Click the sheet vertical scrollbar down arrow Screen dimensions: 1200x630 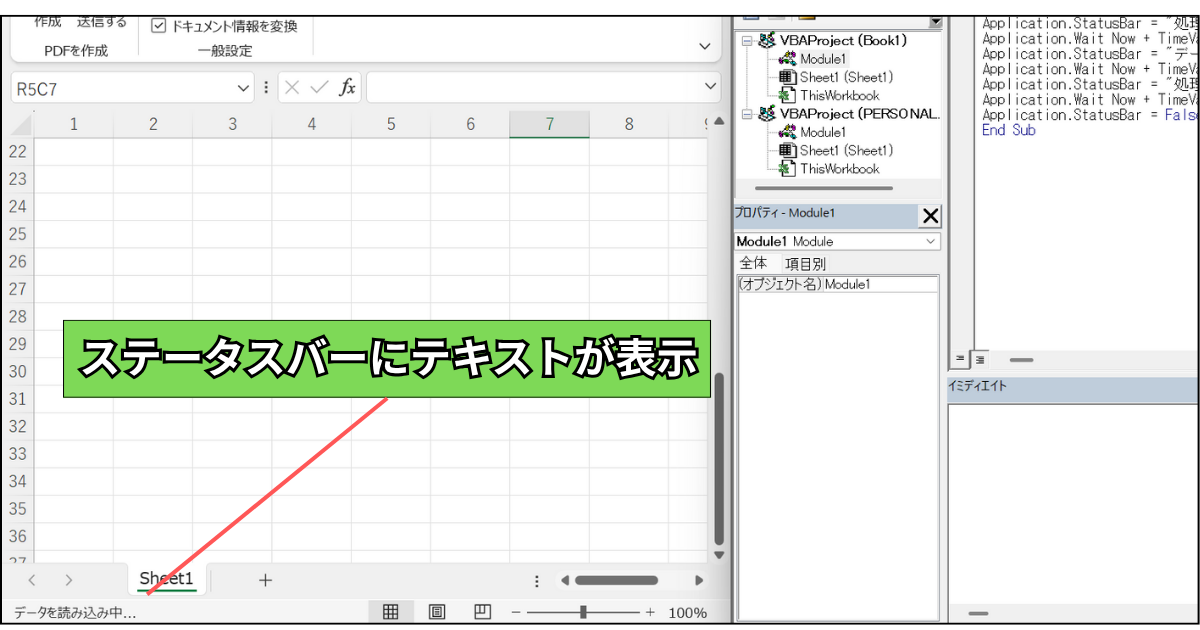coord(718,555)
